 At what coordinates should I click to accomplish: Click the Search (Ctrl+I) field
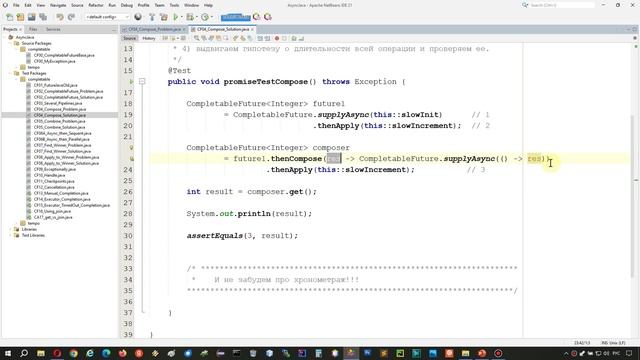click(x=562, y=5)
